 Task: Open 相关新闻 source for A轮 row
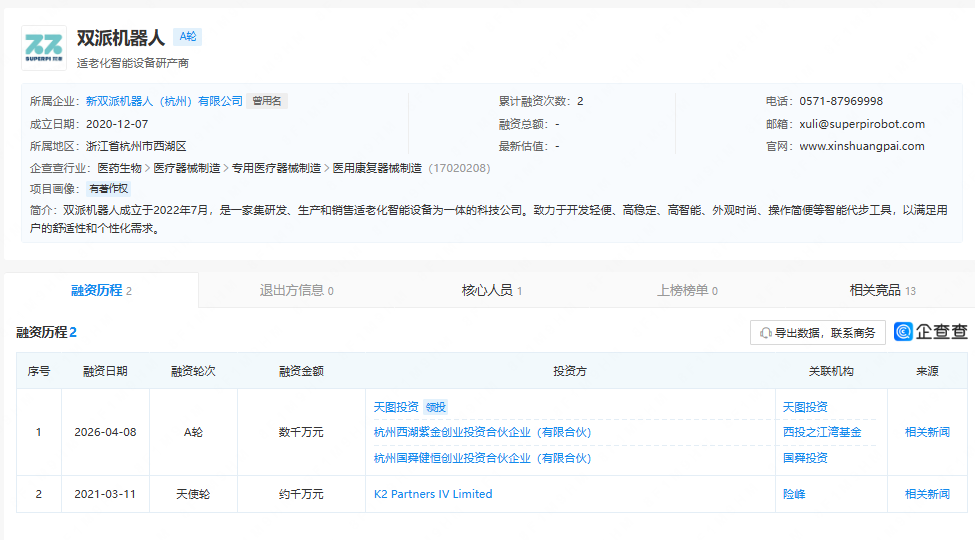pyautogui.click(x=927, y=432)
